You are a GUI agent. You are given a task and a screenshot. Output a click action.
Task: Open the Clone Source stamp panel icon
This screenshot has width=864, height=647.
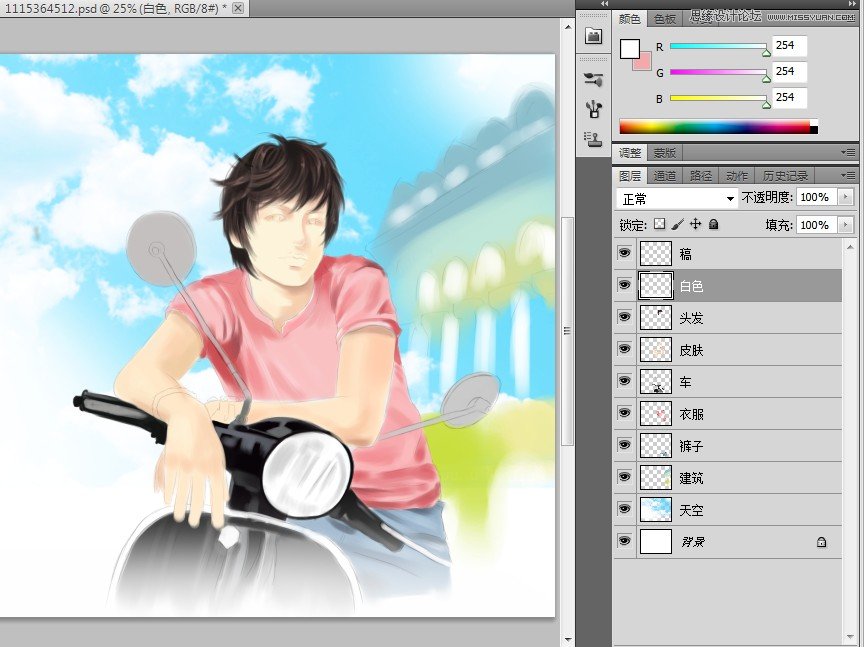click(594, 137)
